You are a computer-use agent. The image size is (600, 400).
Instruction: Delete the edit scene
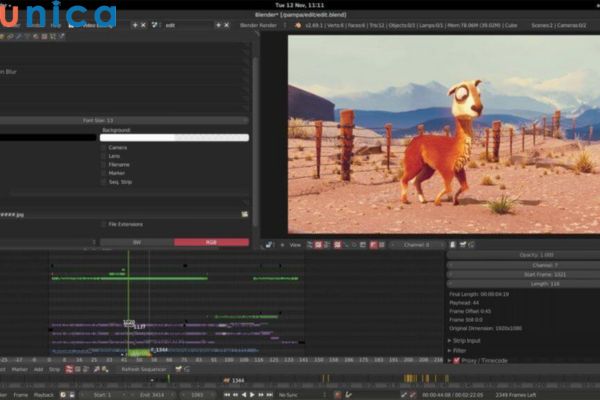pyautogui.click(x=227, y=25)
